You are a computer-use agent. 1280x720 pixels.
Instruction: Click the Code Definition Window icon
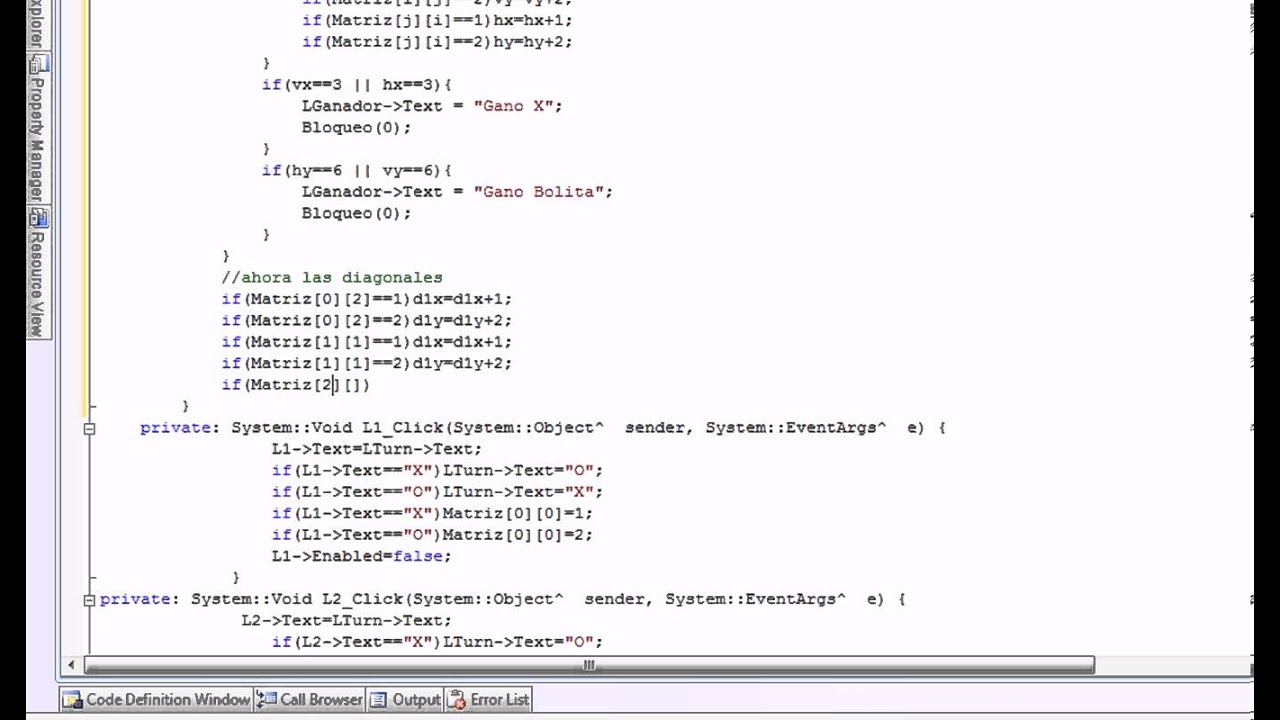pos(72,699)
